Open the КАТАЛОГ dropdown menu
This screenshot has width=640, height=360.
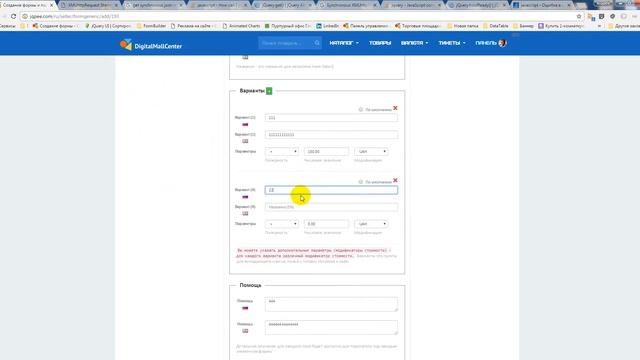(344, 43)
